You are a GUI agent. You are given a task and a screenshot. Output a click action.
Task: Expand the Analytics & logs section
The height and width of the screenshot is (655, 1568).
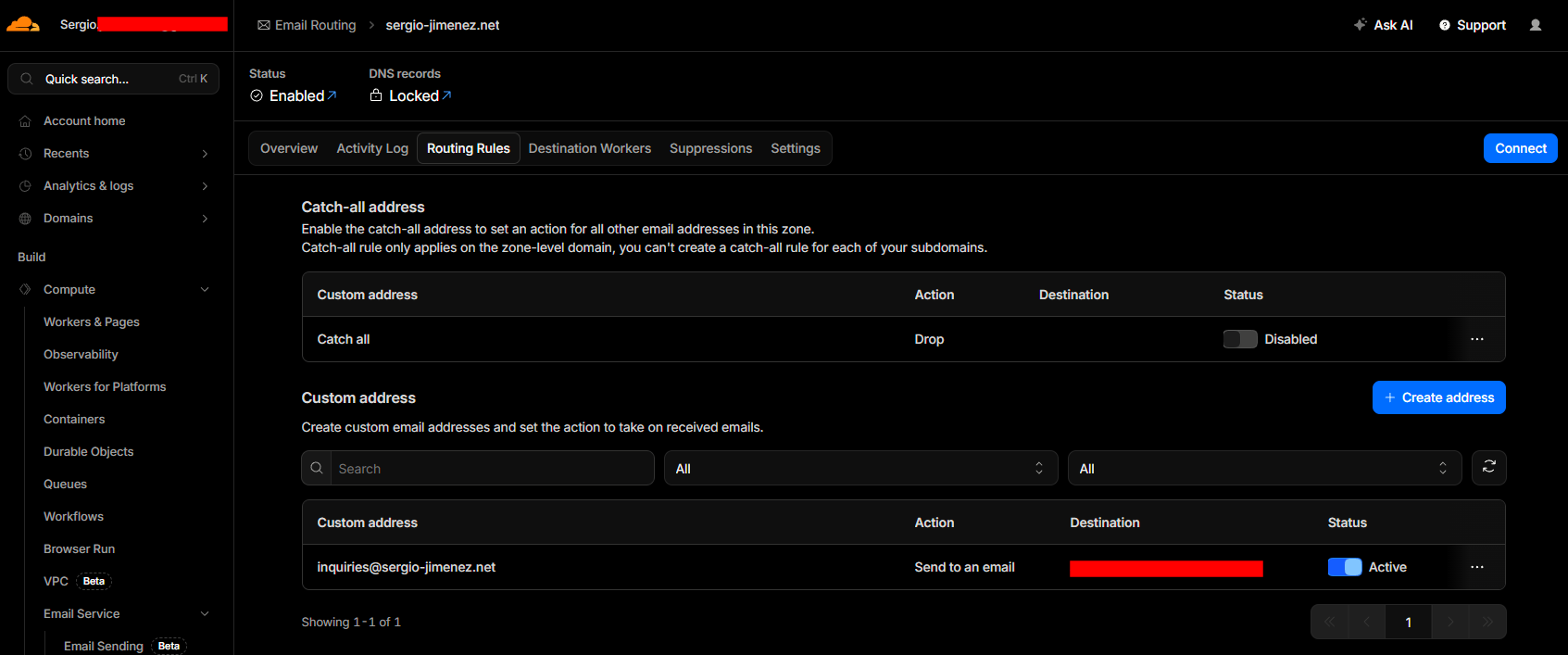pos(205,186)
